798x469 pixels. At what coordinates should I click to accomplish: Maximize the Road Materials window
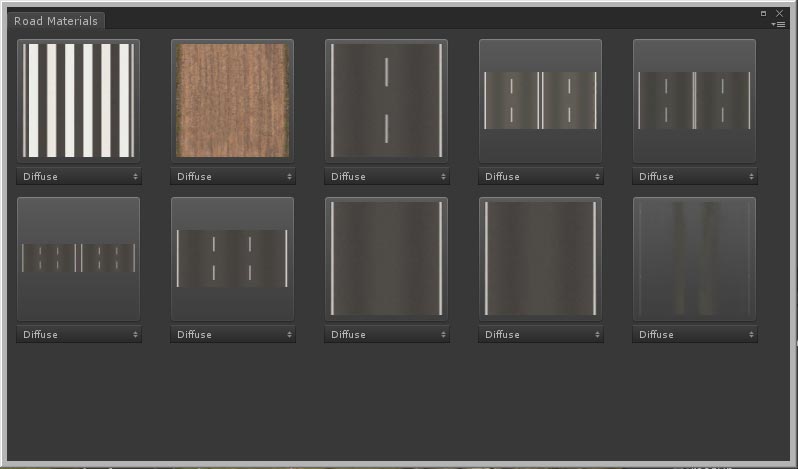tap(763, 13)
